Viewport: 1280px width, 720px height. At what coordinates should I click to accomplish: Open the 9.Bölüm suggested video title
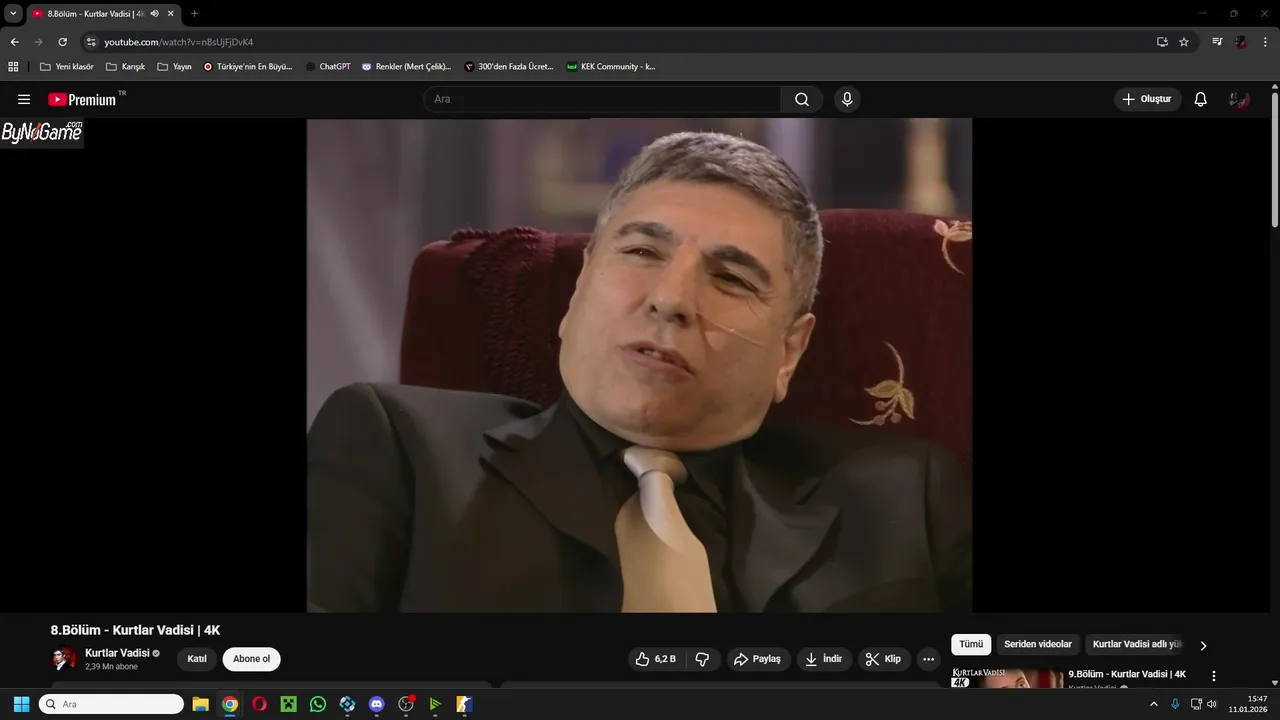[1127, 674]
